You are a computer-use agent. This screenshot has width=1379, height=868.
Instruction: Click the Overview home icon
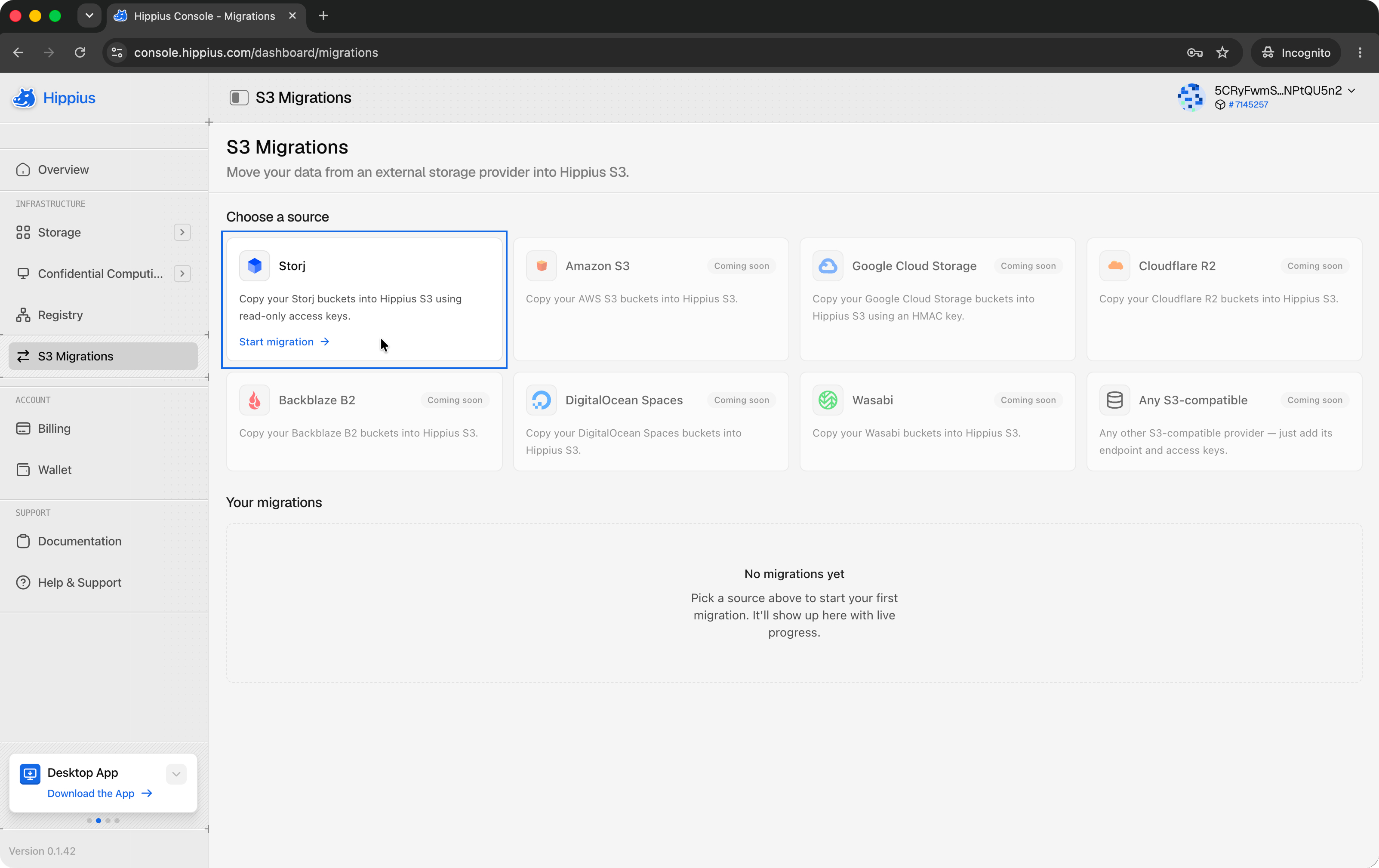(x=23, y=169)
